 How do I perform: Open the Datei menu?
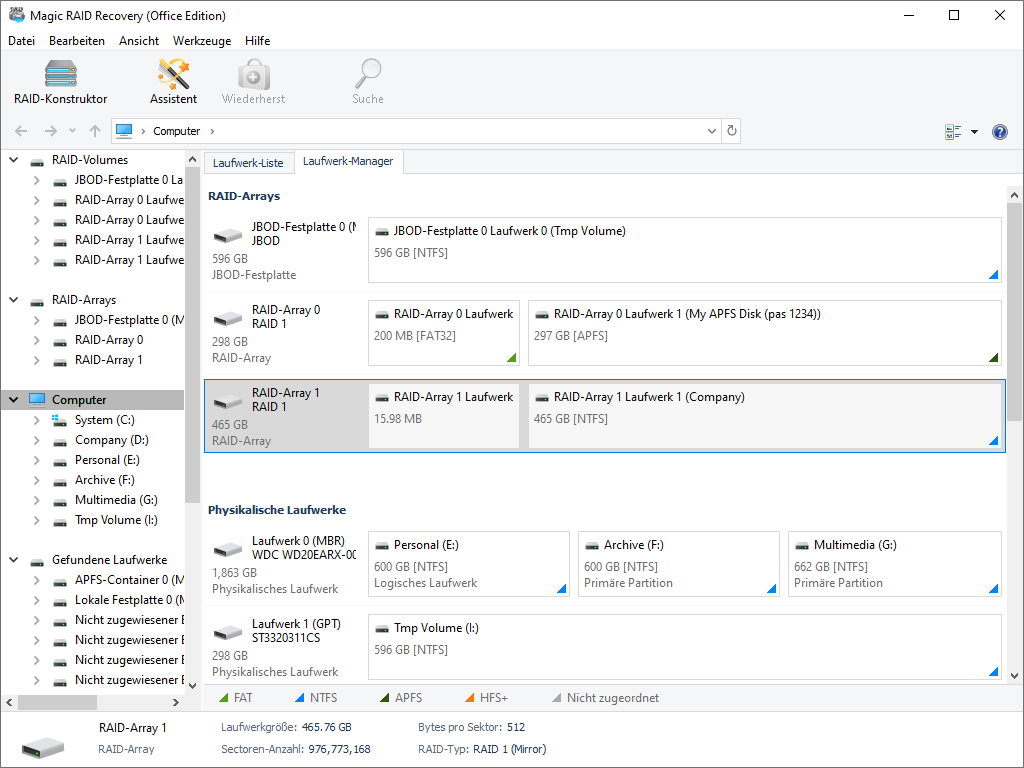click(22, 40)
